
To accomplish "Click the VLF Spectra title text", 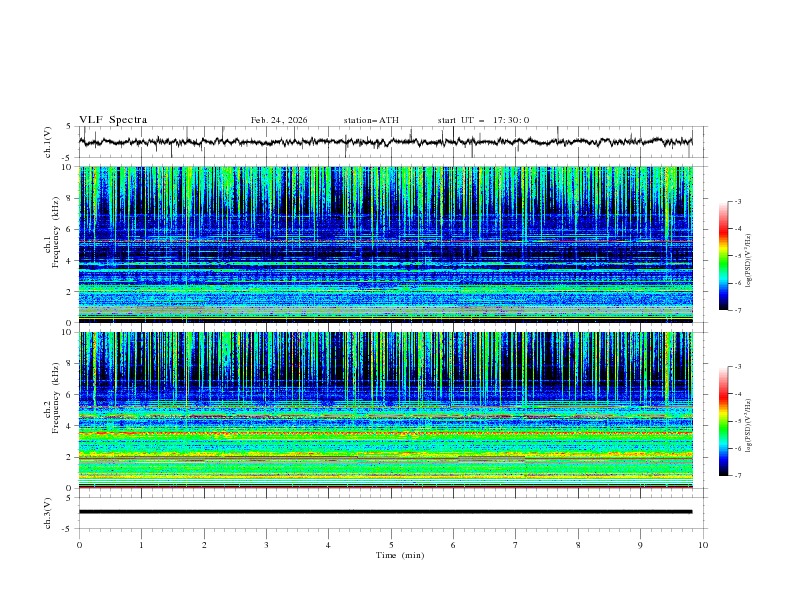I will point(113,120).
